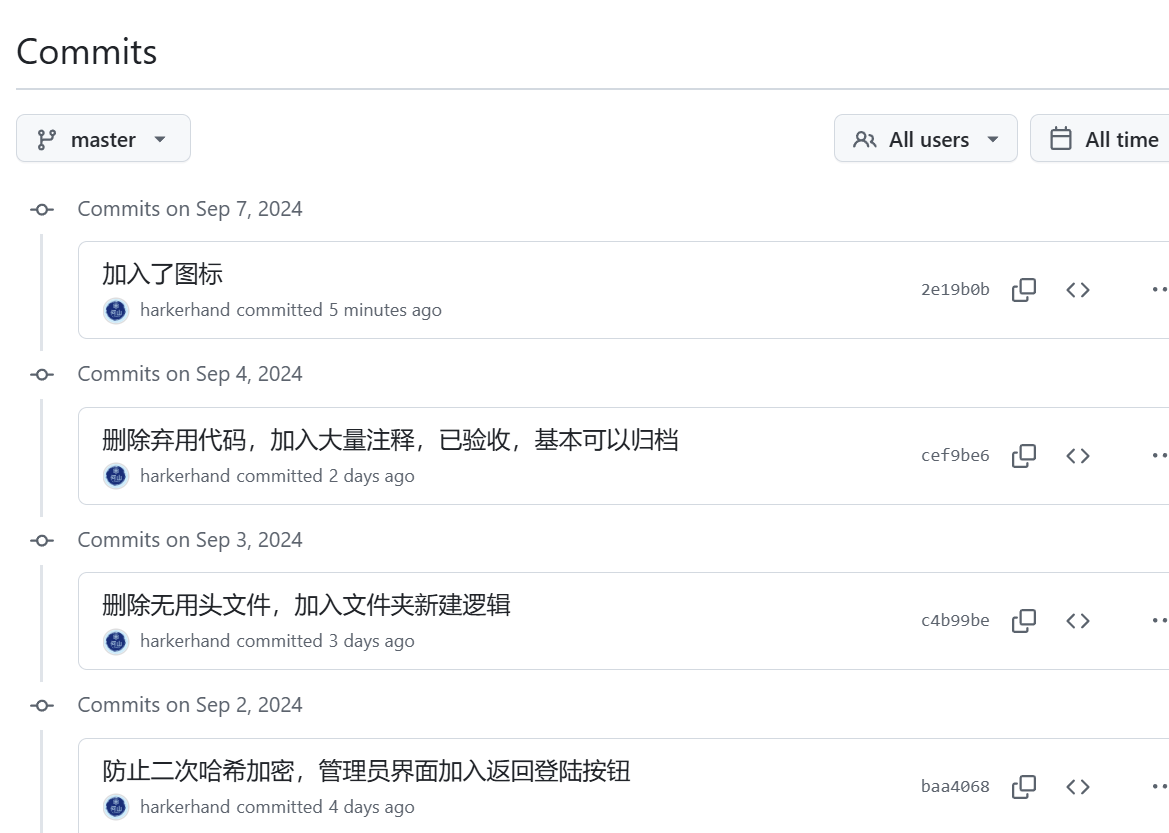This screenshot has width=1169, height=833.
Task: Open the master branch dropdown
Action: tap(103, 139)
